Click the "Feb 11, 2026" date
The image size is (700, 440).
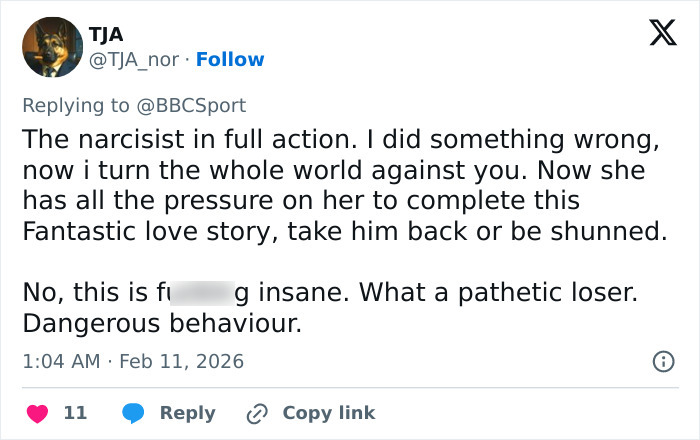(x=181, y=361)
